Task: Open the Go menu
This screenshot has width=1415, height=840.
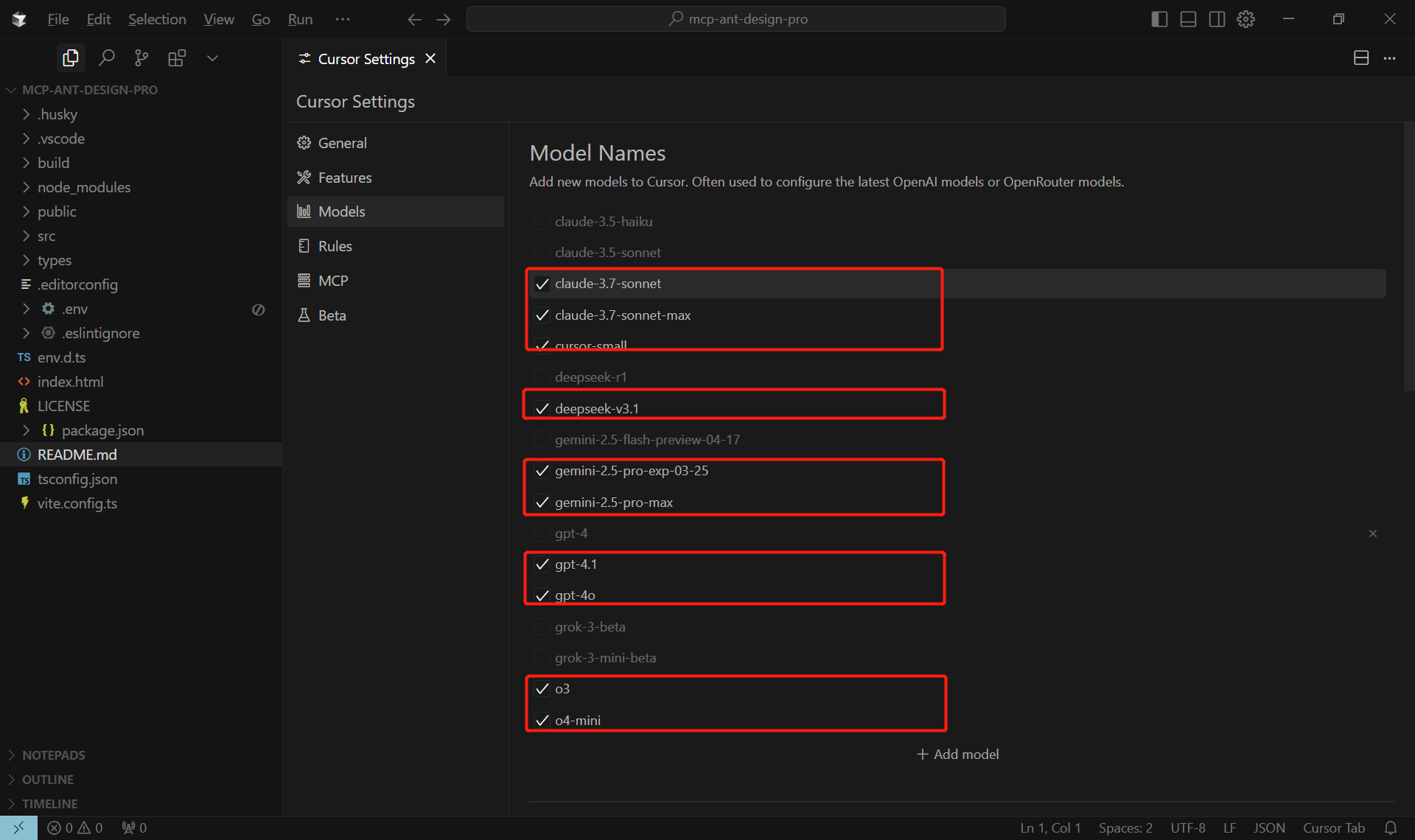Action: point(261,19)
